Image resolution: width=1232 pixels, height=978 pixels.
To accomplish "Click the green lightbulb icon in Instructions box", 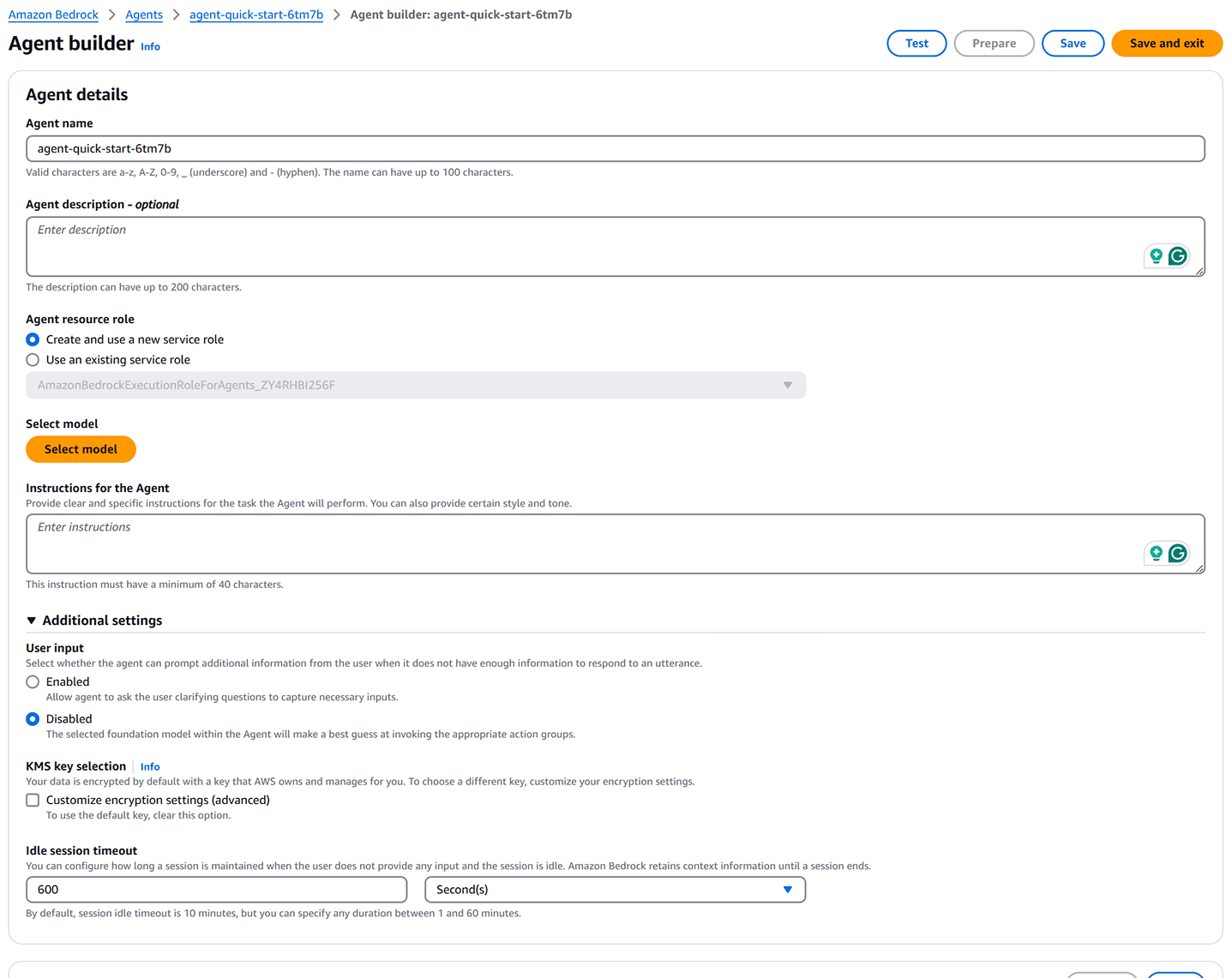I will click(x=1157, y=553).
